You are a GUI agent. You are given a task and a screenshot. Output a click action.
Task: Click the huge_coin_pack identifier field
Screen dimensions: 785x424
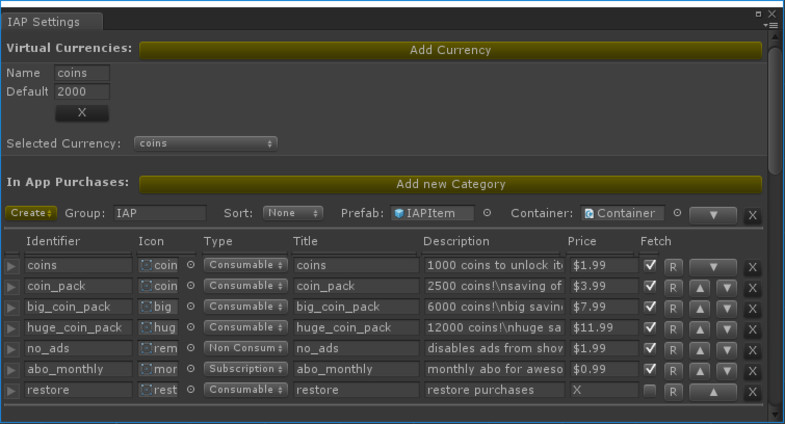78,327
